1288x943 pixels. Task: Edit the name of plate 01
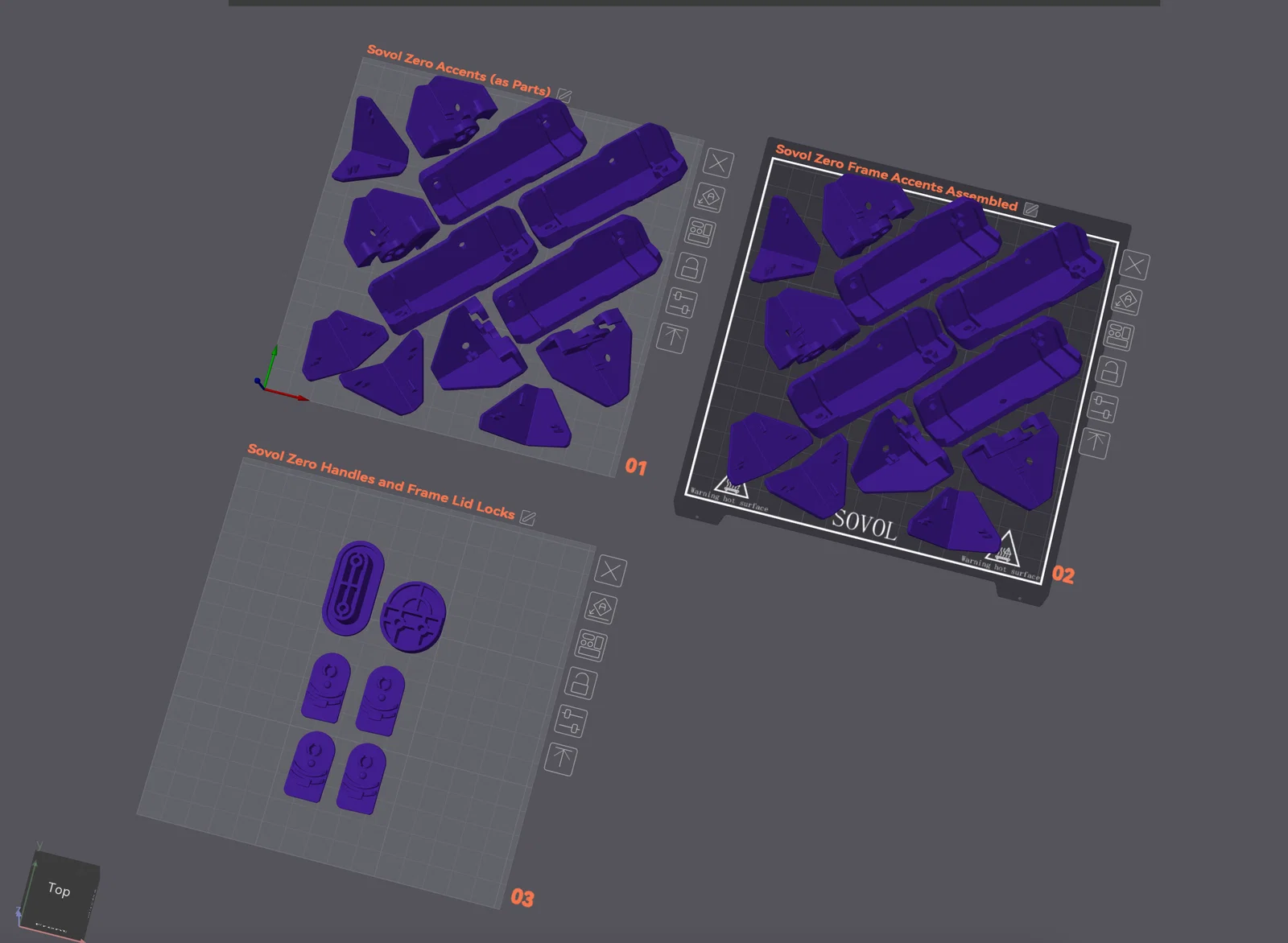pyautogui.click(x=563, y=96)
